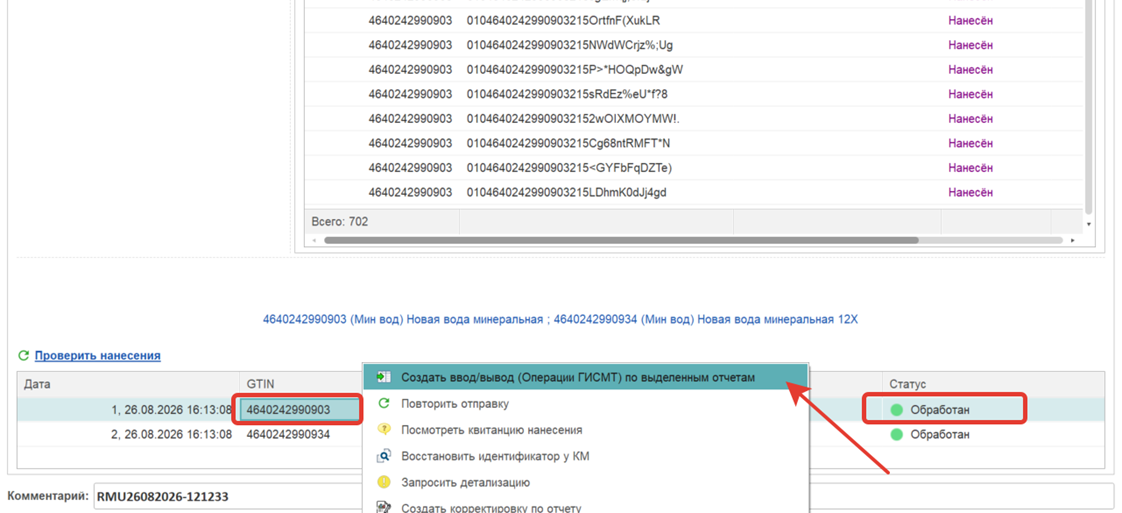Choose Посмотреть квитанцию нанесения
1122x513 pixels.
[491, 430]
